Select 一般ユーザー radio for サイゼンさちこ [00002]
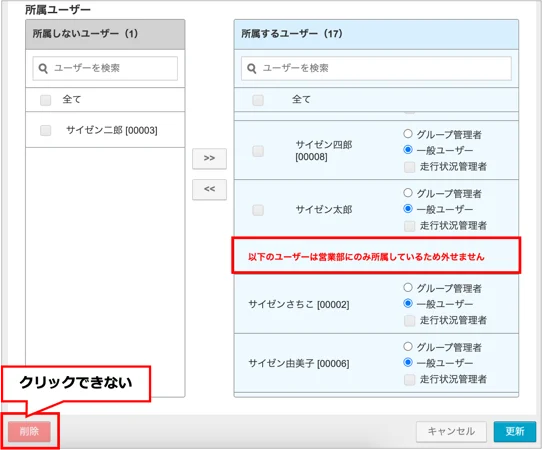Screen dimensions: 542x450 pos(408,303)
